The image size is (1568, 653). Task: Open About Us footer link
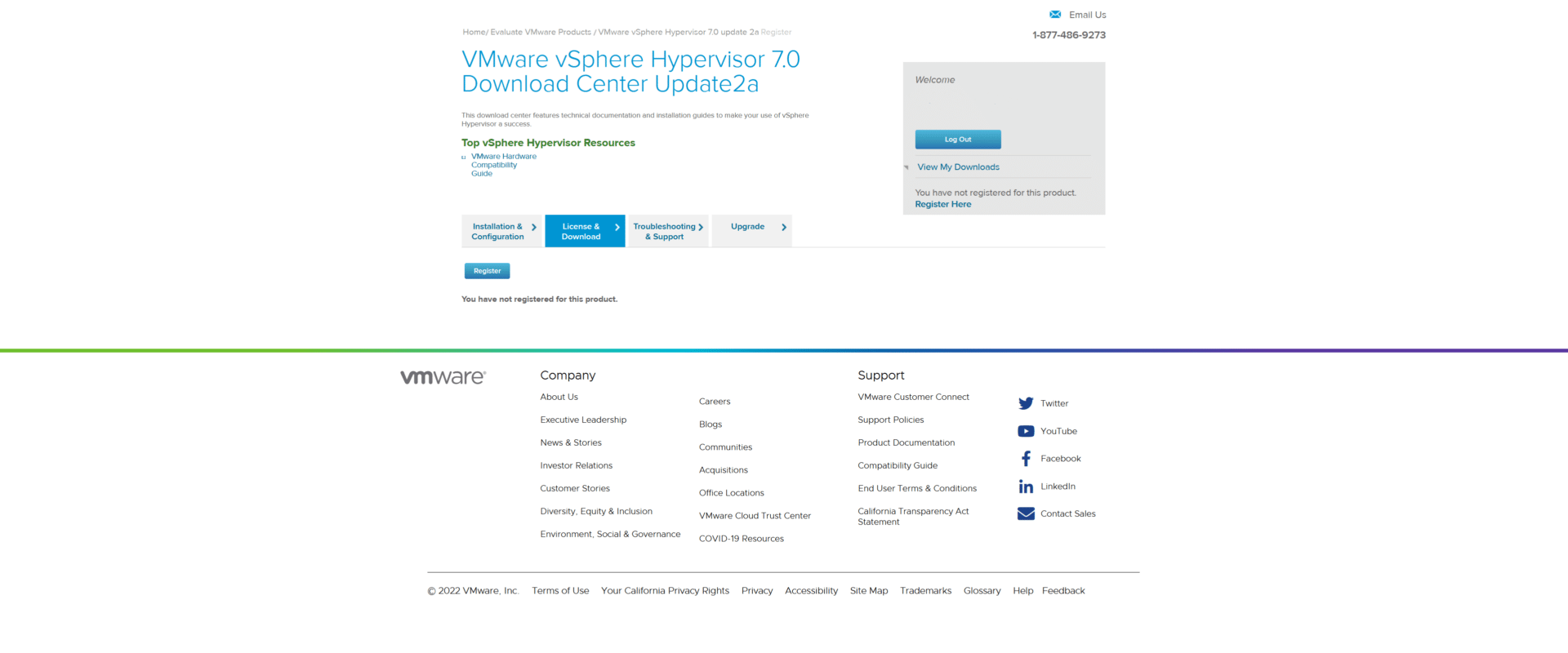tap(559, 398)
